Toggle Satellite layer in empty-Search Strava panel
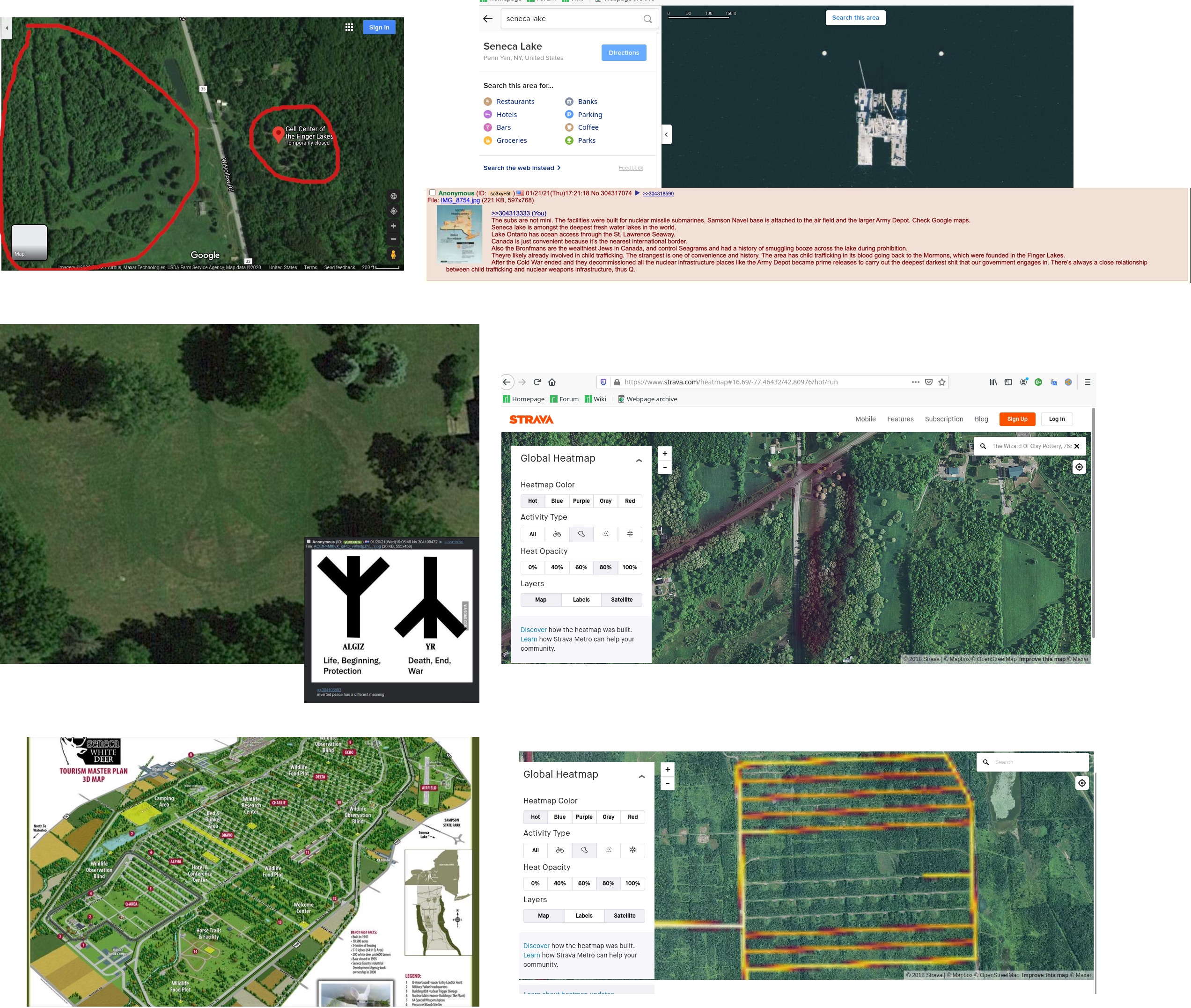This screenshot has height=1008, width=1191. click(x=625, y=916)
